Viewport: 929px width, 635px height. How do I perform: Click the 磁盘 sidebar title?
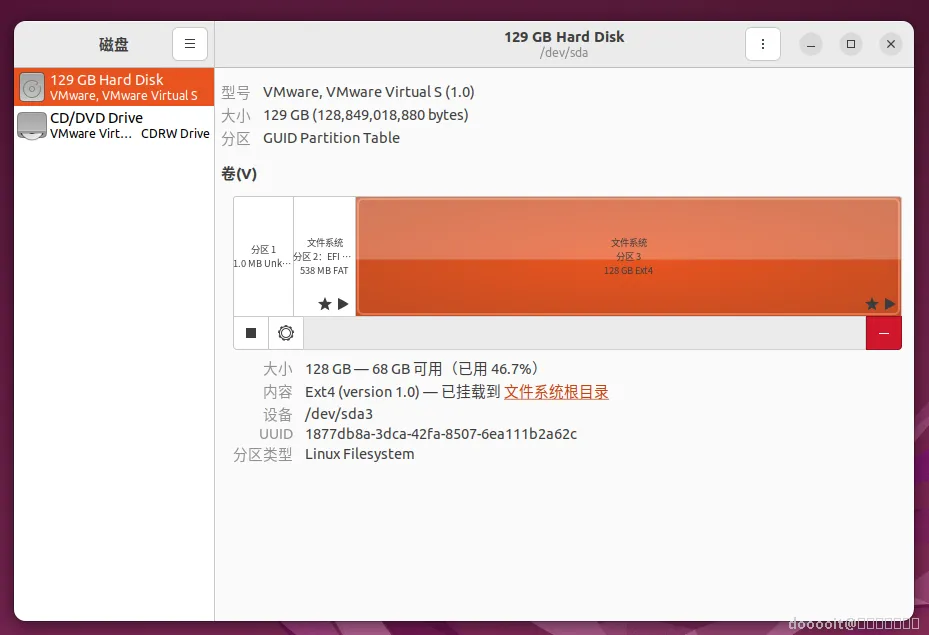pos(114,44)
